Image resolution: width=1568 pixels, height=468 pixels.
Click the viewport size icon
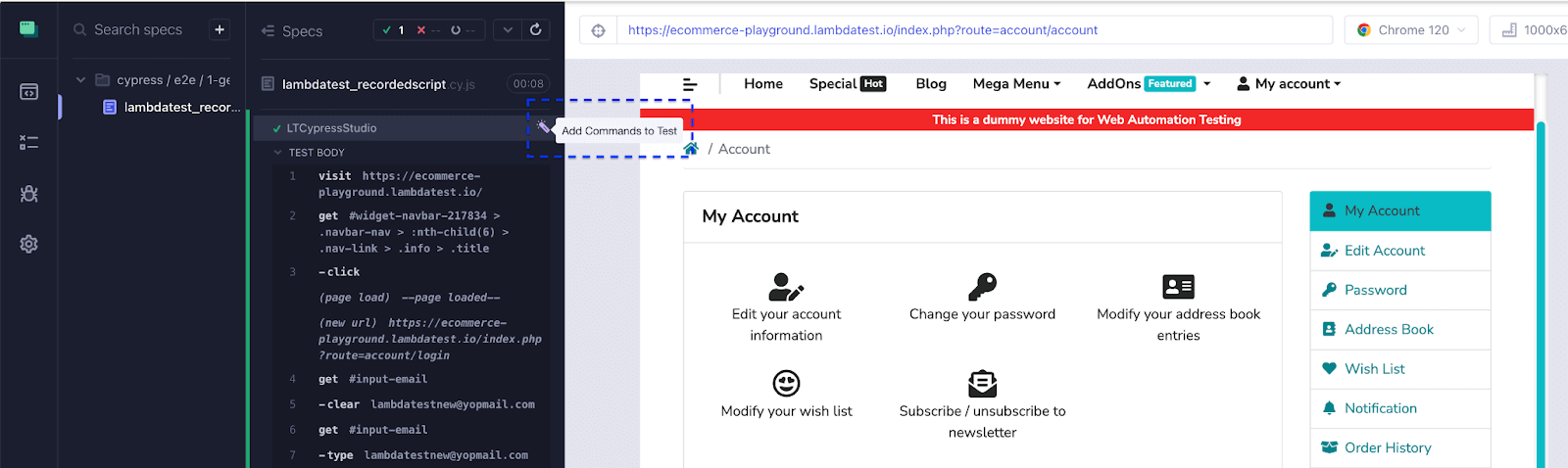1509,30
